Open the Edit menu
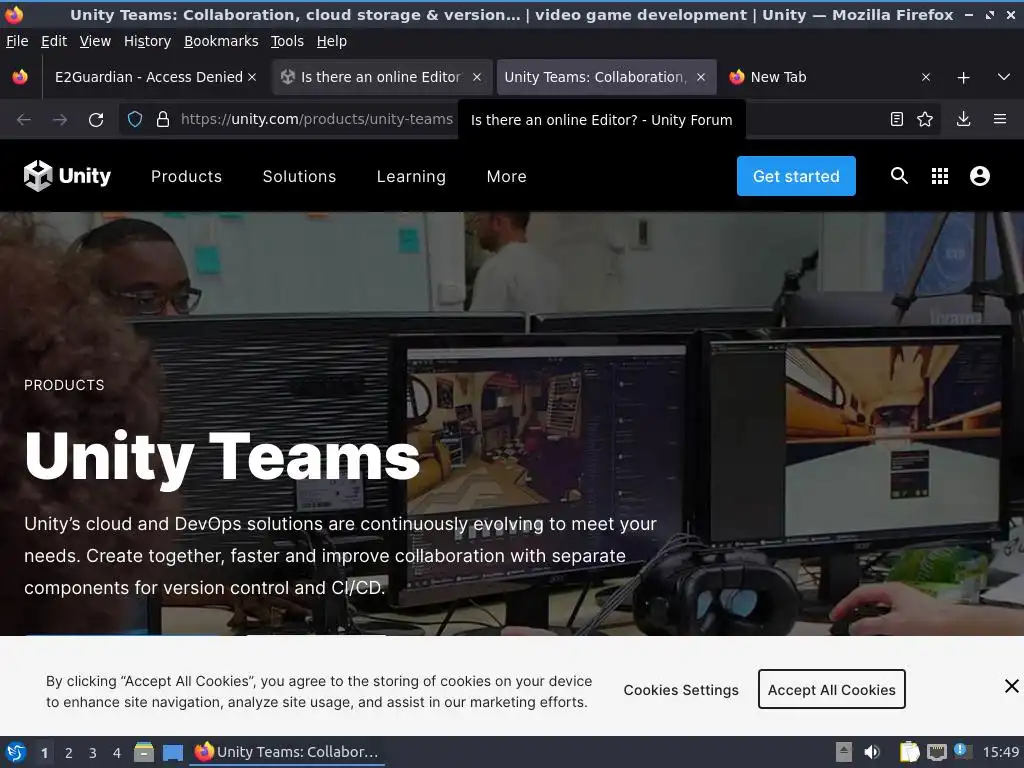The width and height of the screenshot is (1024, 768). tap(54, 41)
